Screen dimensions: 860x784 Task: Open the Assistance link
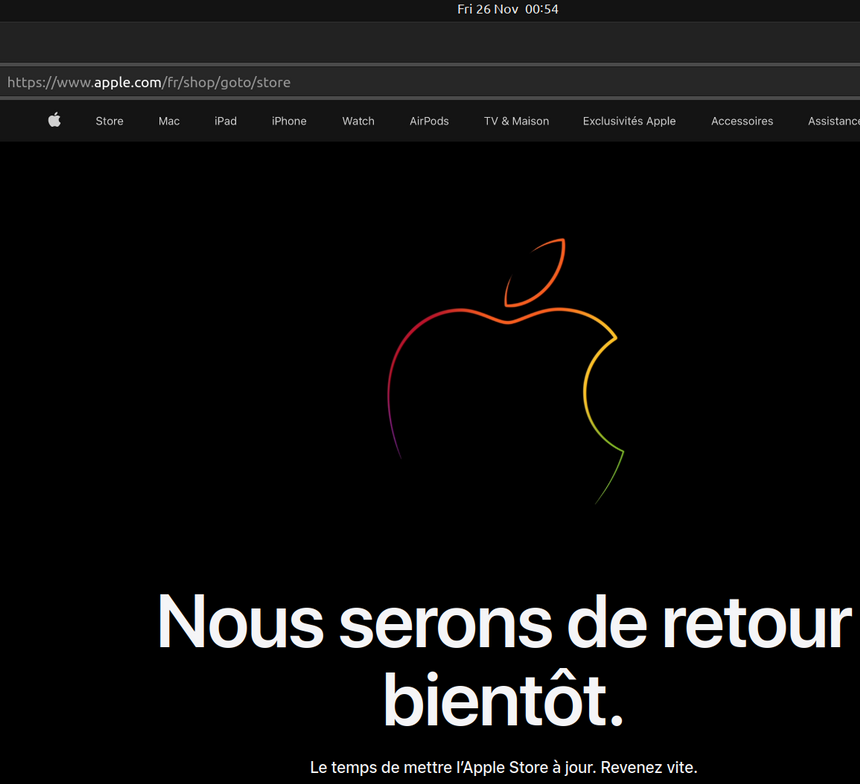(832, 121)
